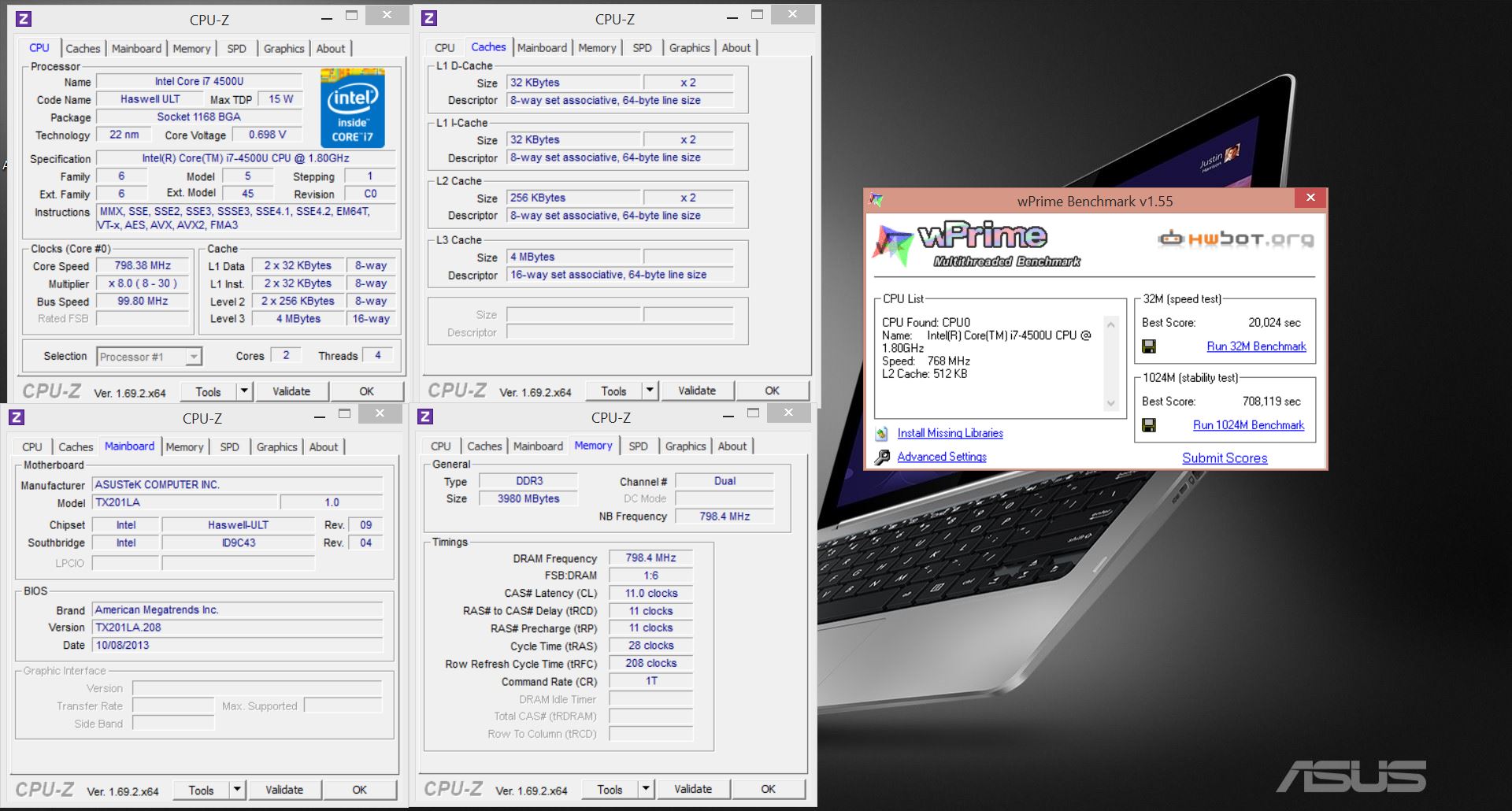
Task: Open the Graphics tab in Memory window
Action: (x=685, y=446)
